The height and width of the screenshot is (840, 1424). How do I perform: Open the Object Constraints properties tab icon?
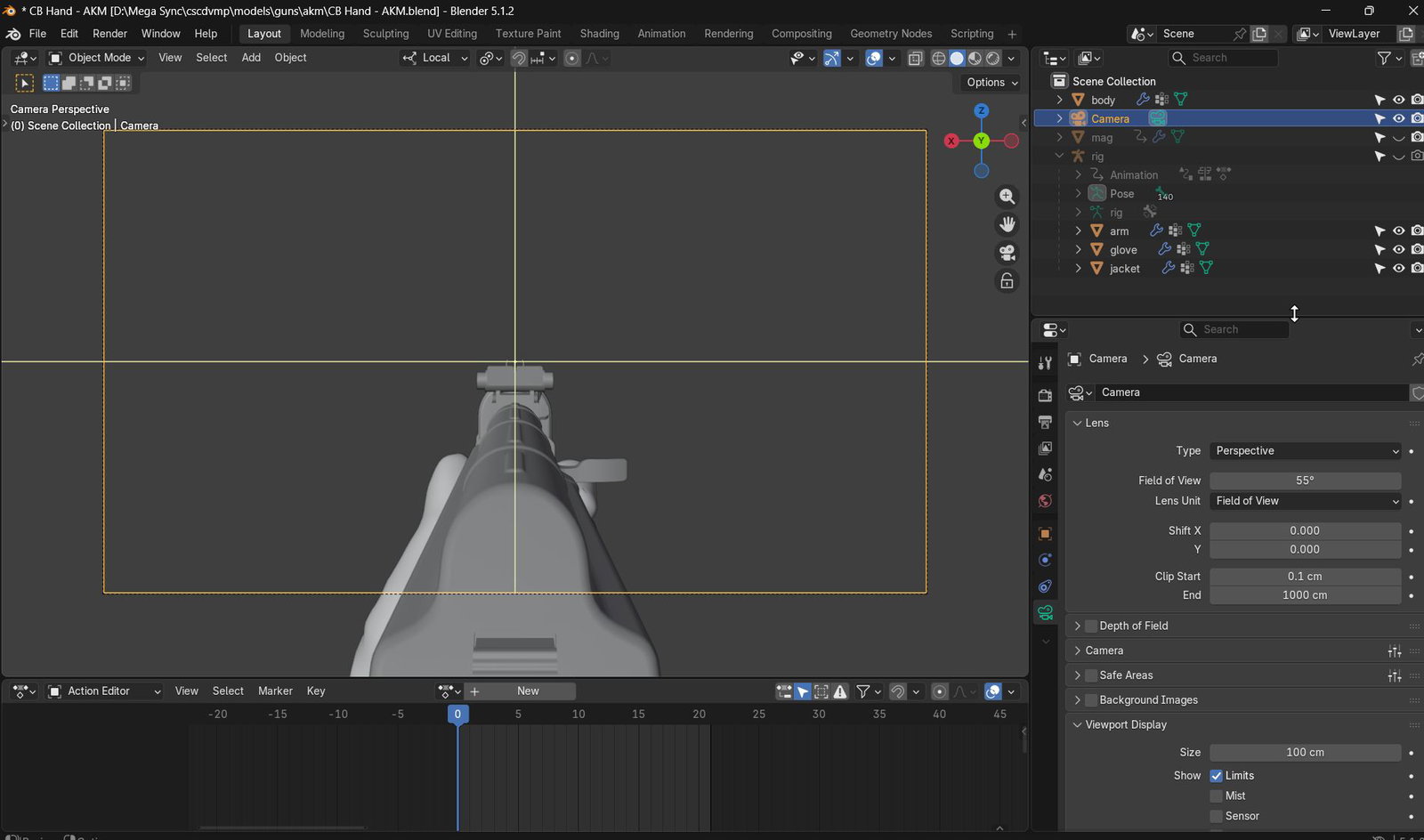tap(1045, 586)
